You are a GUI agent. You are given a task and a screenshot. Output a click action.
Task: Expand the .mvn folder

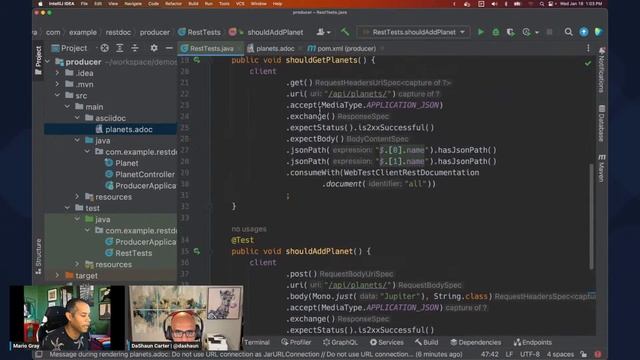click(x=58, y=84)
